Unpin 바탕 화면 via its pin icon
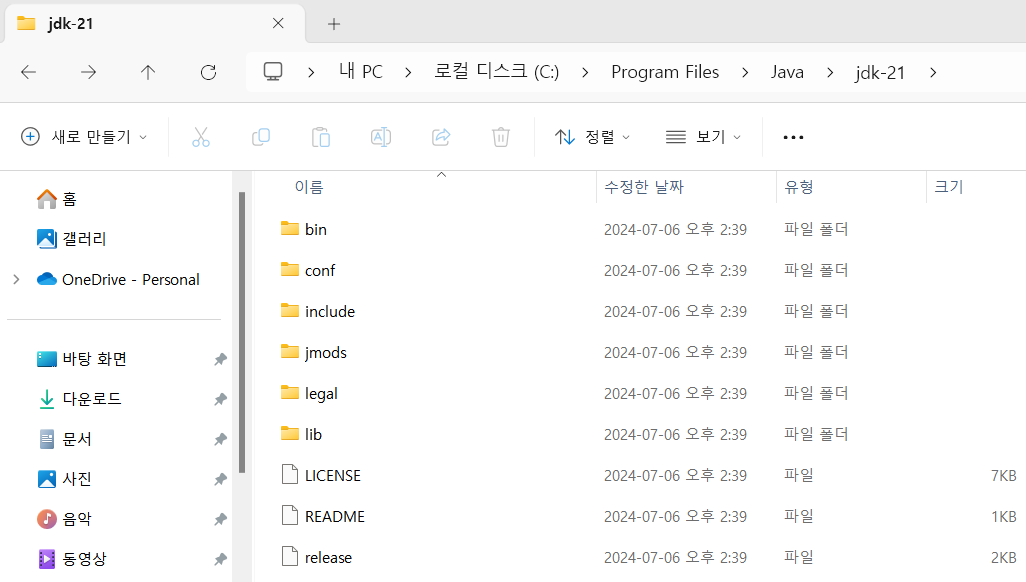This screenshot has height=582, width=1026. pyautogui.click(x=221, y=359)
